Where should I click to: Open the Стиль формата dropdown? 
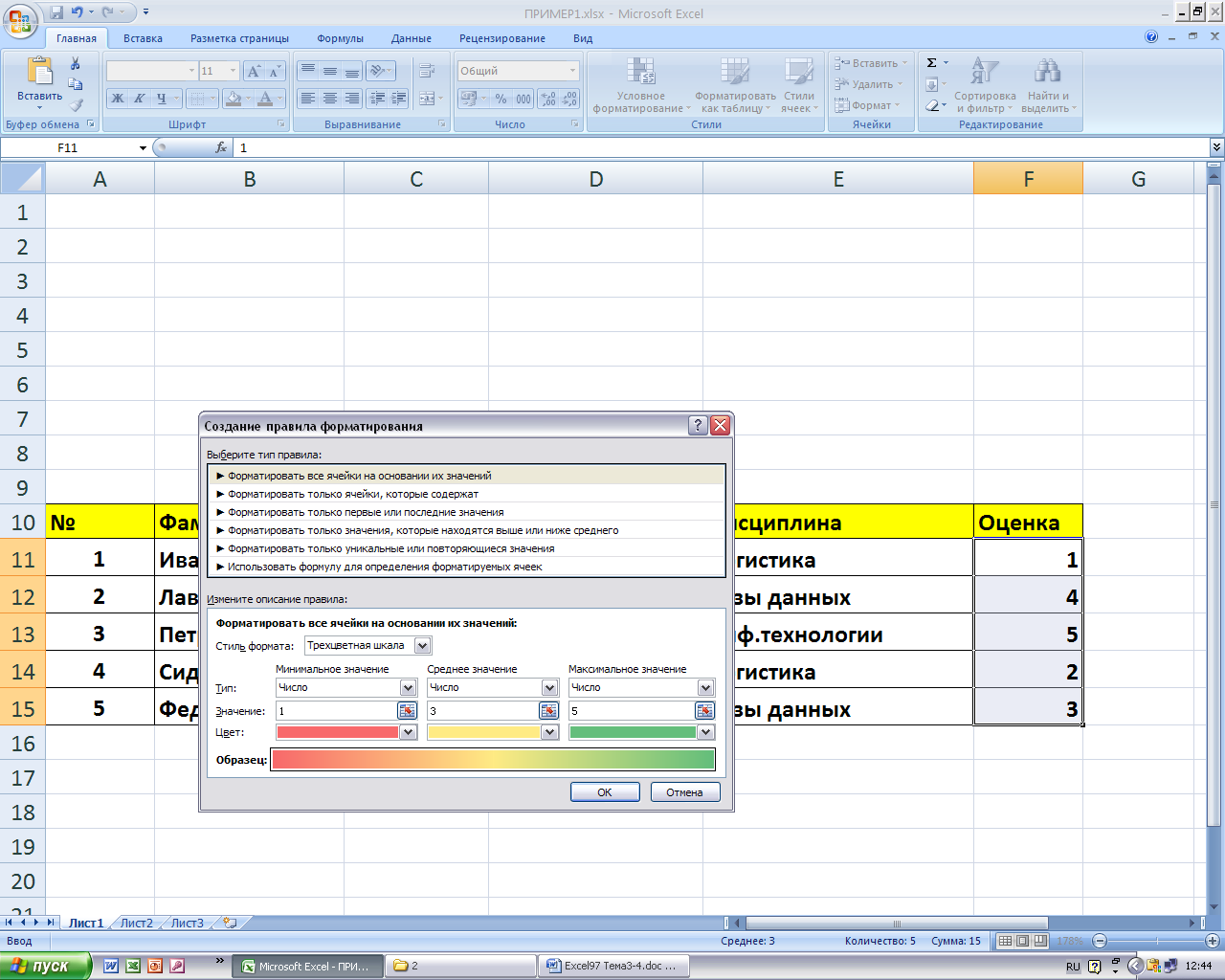pos(422,646)
